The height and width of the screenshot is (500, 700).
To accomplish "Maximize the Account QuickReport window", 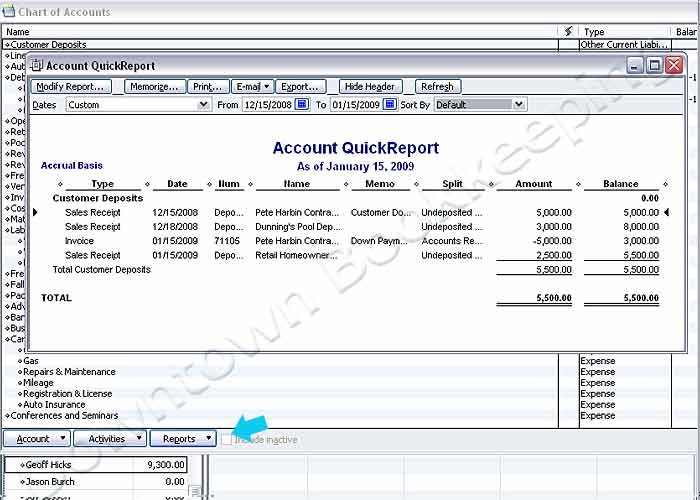I will coord(654,66).
